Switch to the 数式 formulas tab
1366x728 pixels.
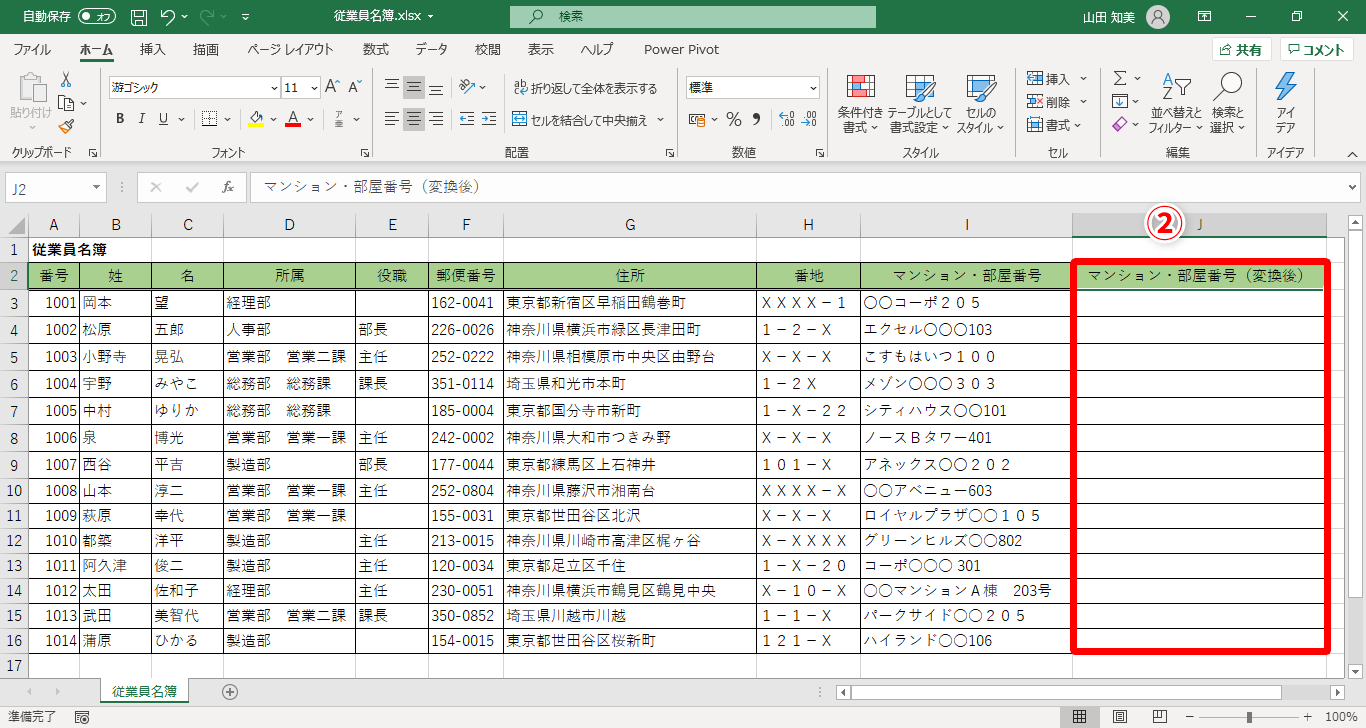tap(376, 49)
